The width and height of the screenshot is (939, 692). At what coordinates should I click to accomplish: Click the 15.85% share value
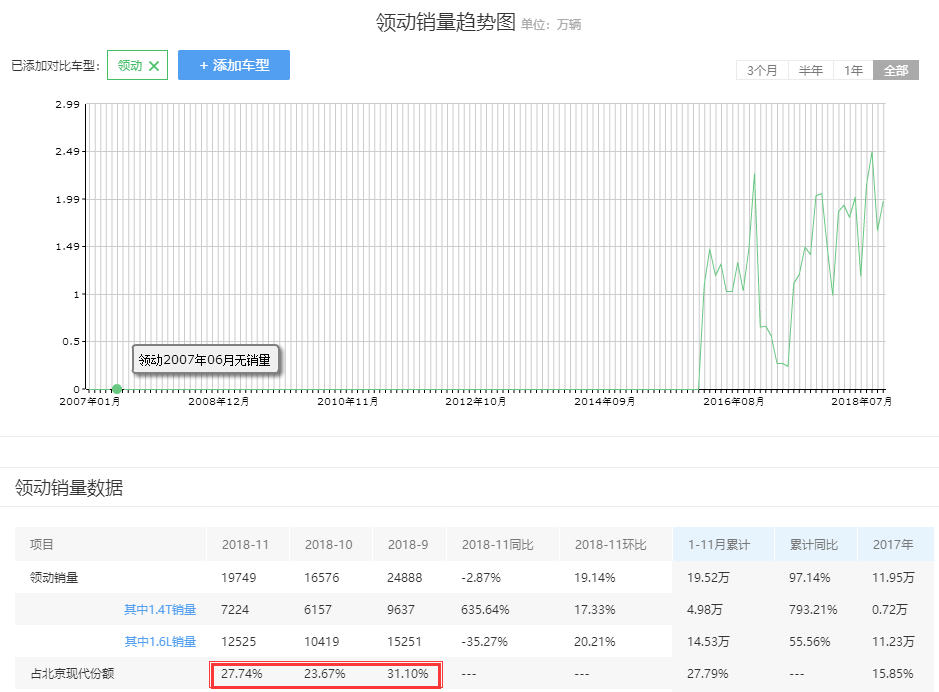point(893,673)
